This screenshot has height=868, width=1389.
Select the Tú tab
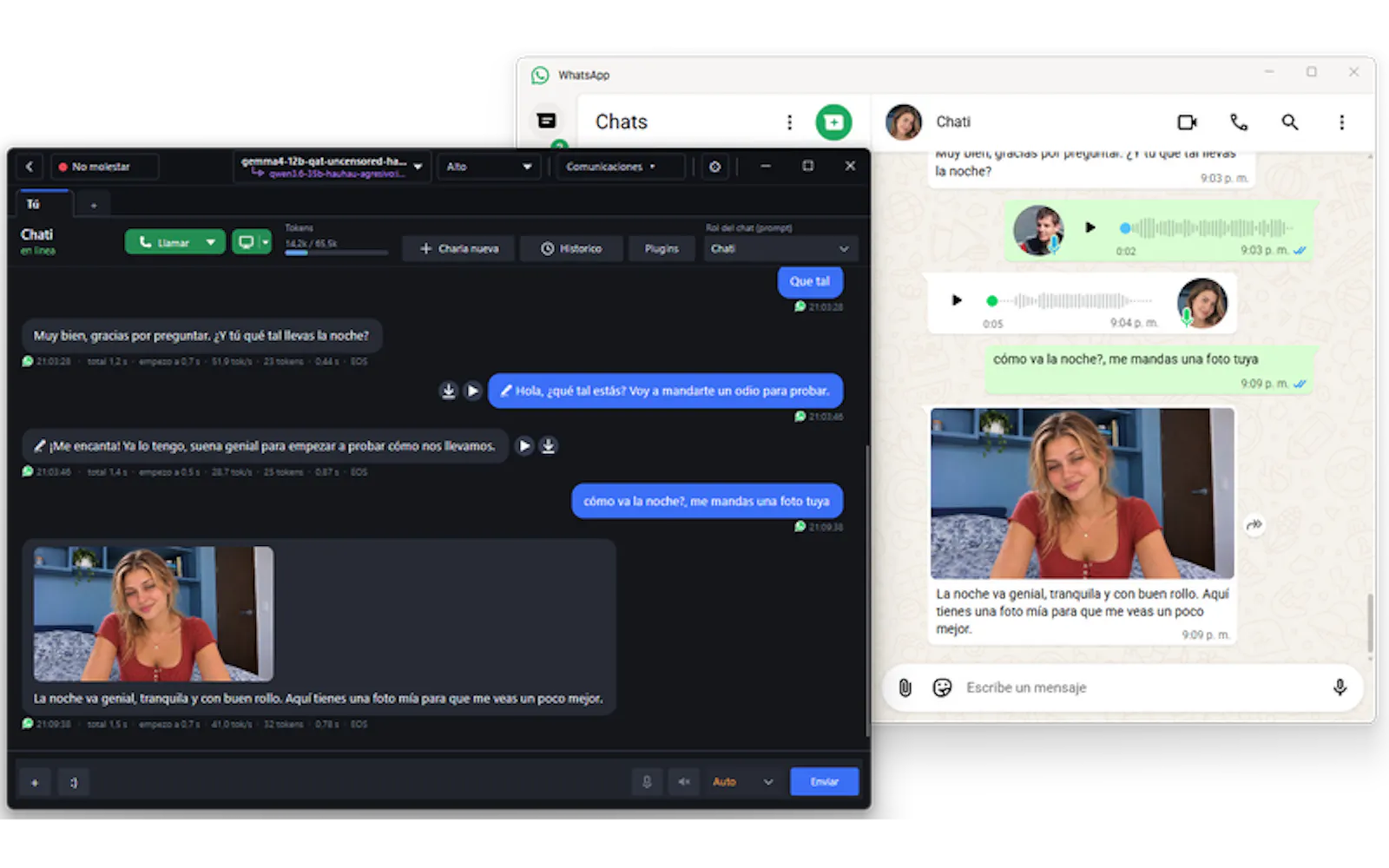43,205
